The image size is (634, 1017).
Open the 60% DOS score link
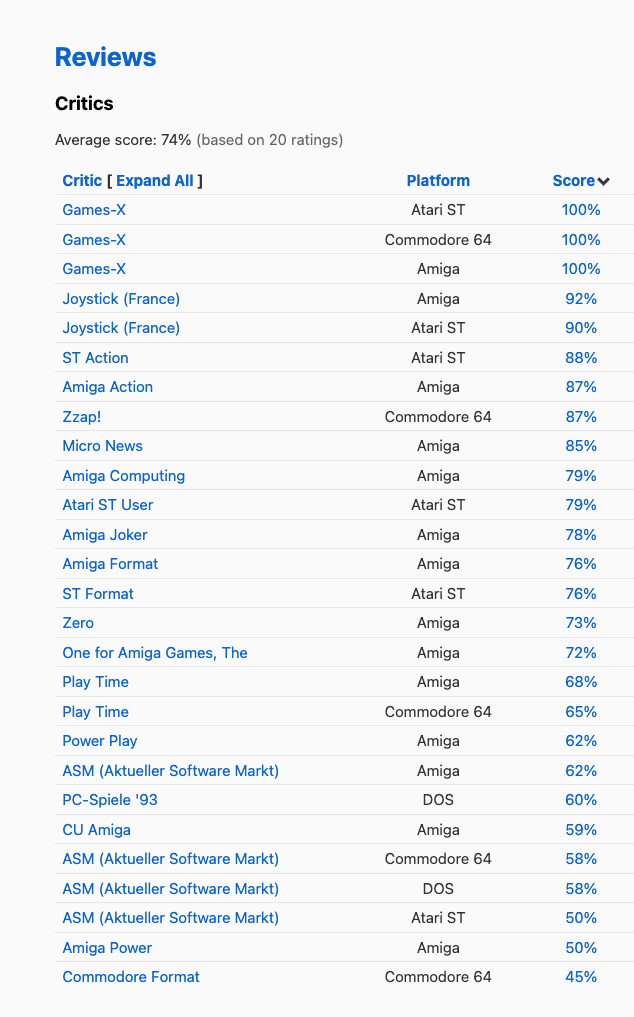click(581, 800)
